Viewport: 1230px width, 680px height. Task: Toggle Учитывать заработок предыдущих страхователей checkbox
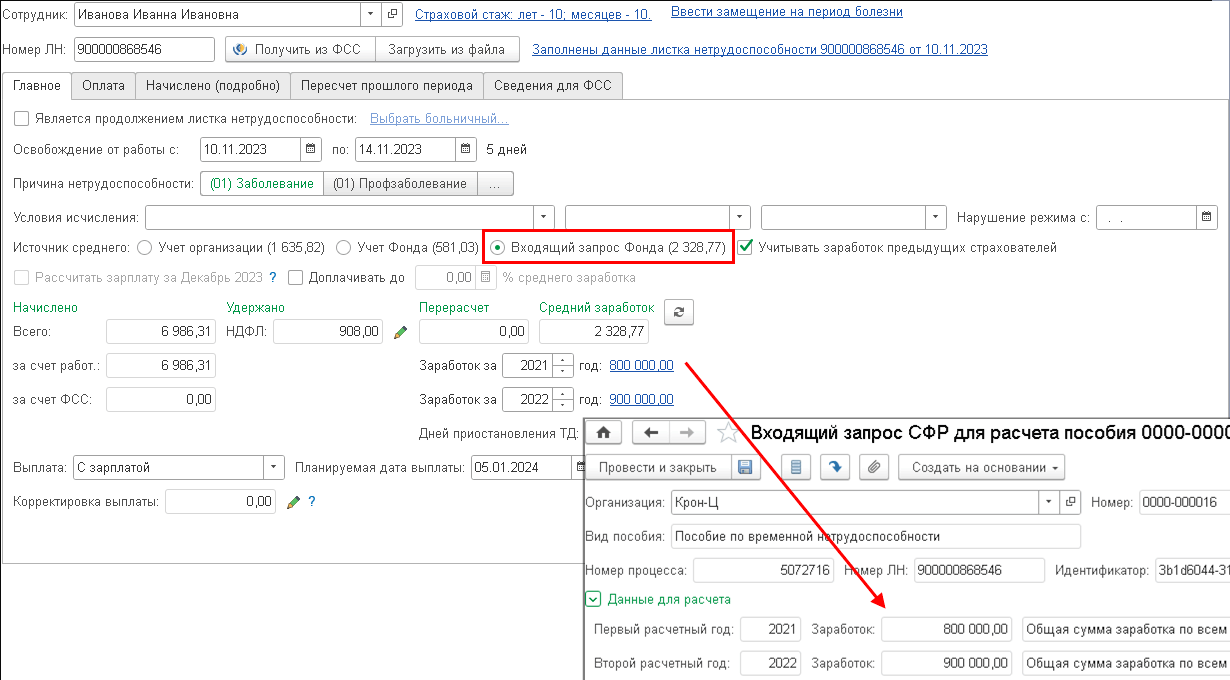745,247
